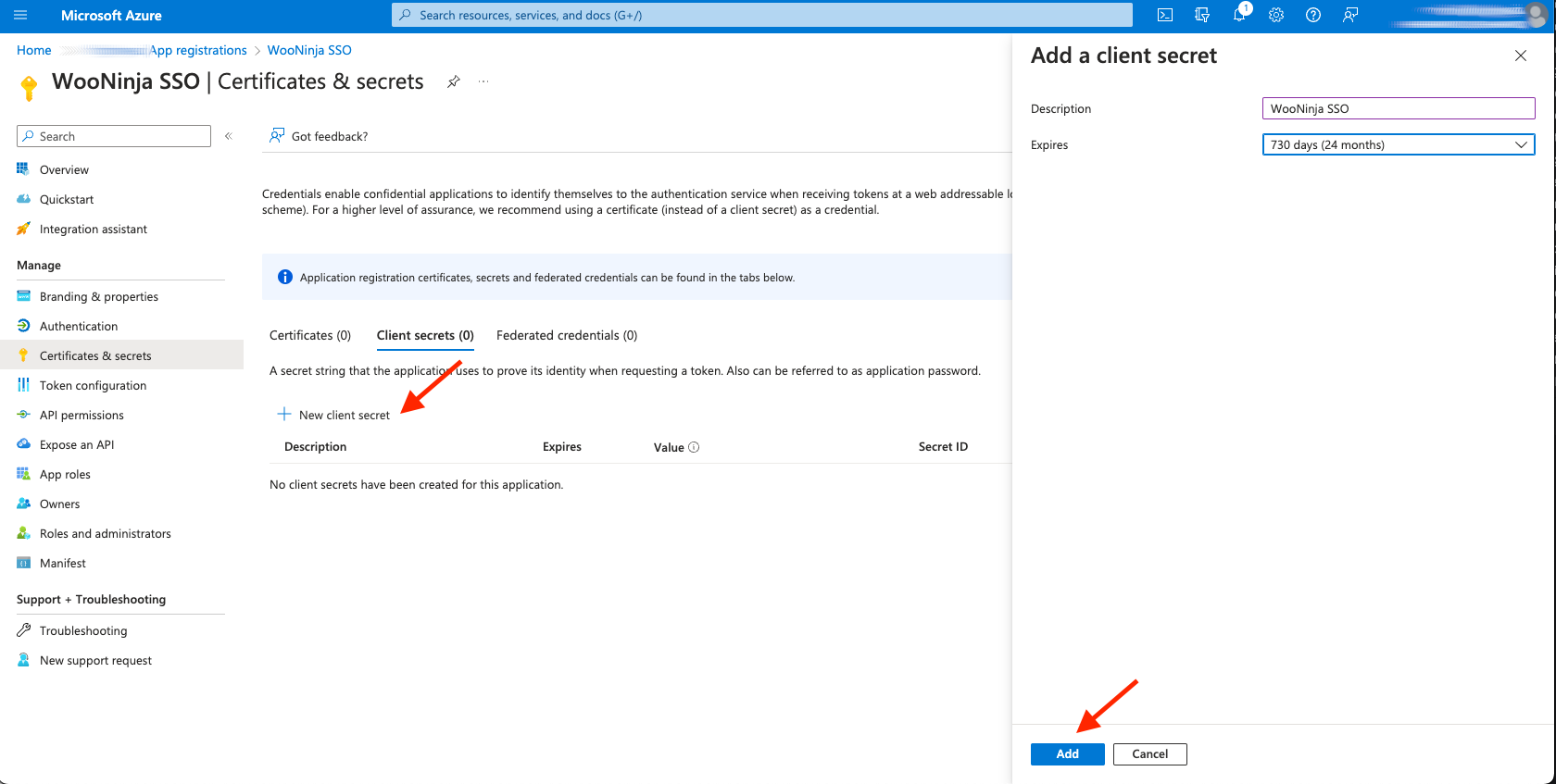1556x784 pixels.
Task: Click the plus icon for new client secret
Action: [284, 414]
